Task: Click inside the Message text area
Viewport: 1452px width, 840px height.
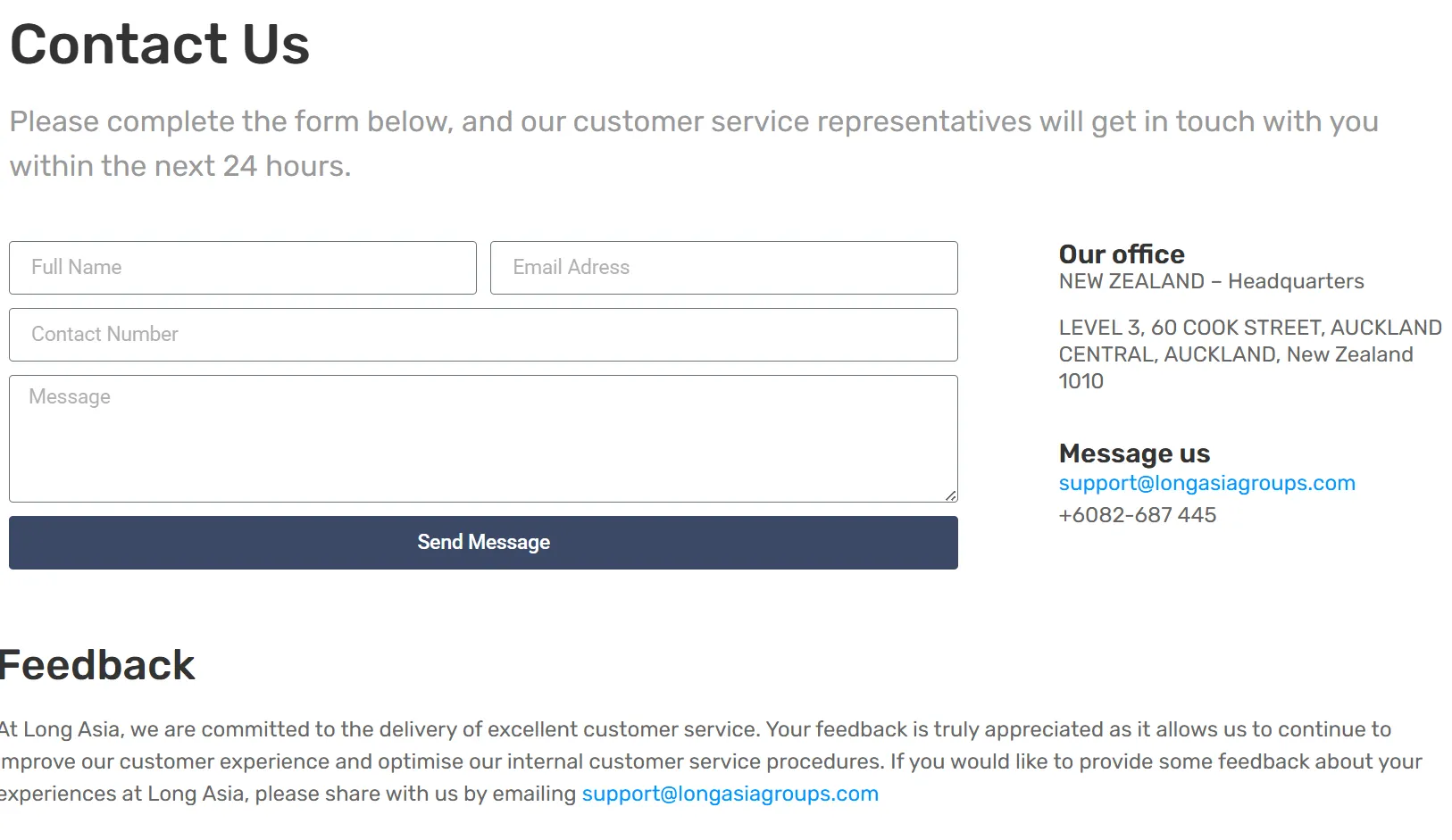Action: pyautogui.click(x=483, y=437)
